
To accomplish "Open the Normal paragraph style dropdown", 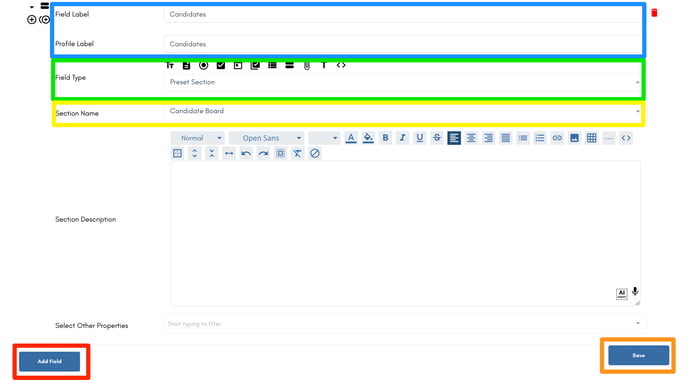I will [x=198, y=138].
